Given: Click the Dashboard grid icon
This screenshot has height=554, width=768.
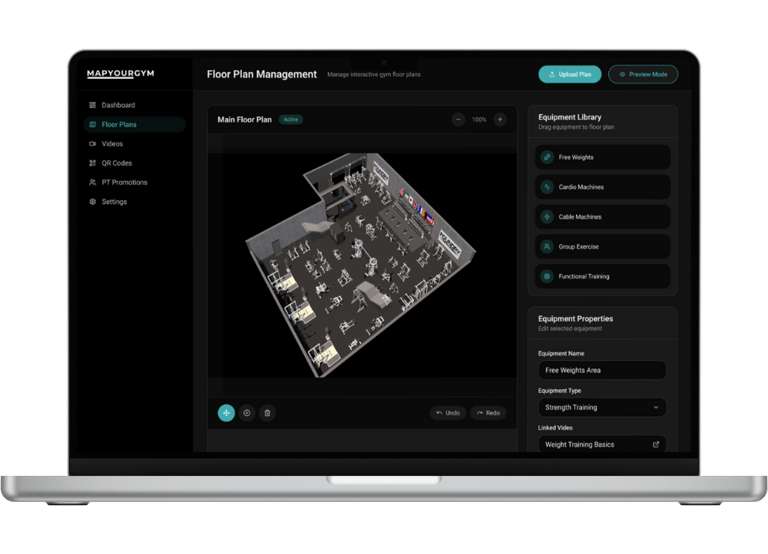Looking at the screenshot, I should tap(93, 105).
